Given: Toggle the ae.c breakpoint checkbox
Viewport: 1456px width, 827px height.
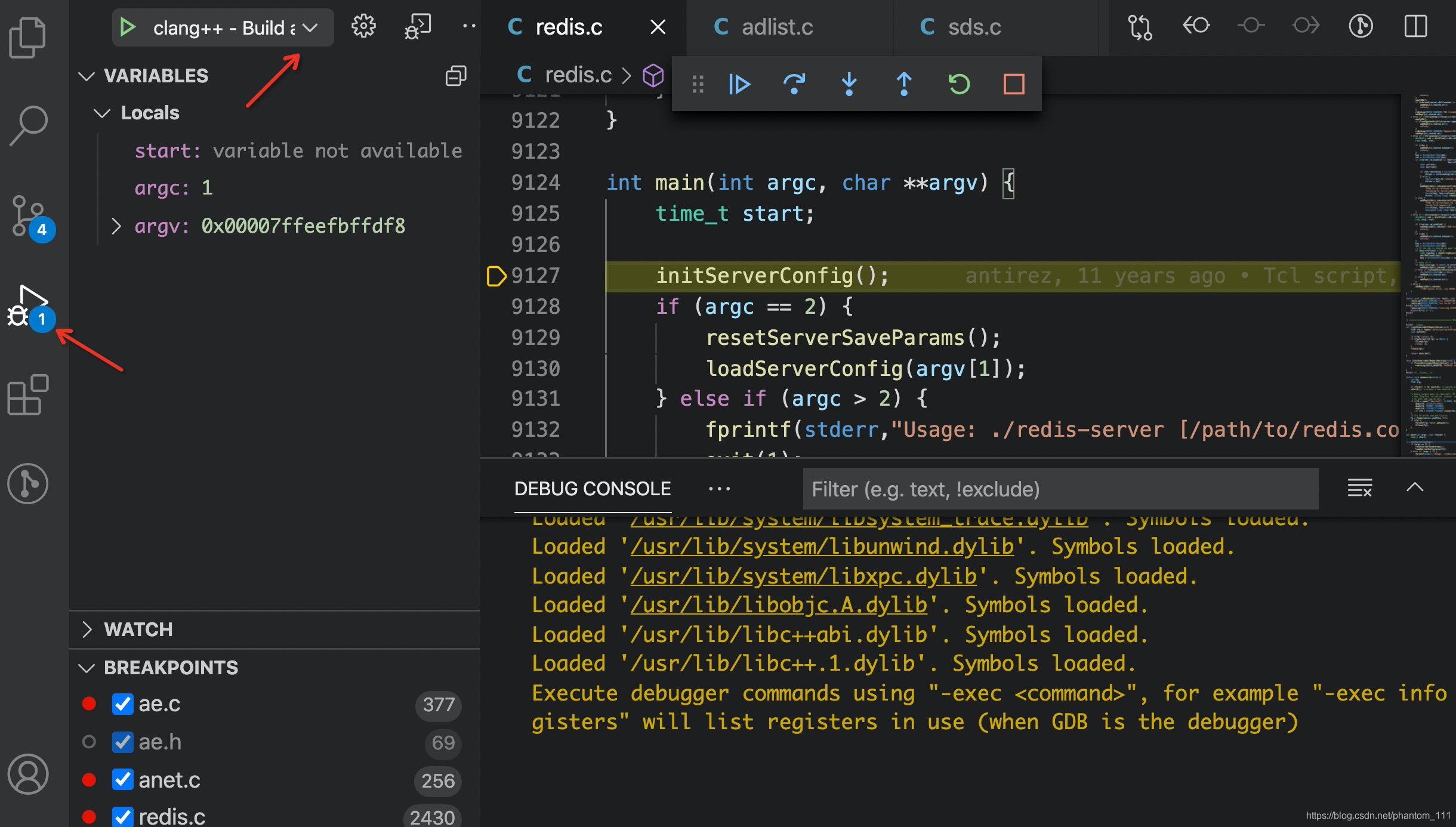Looking at the screenshot, I should pos(122,704).
